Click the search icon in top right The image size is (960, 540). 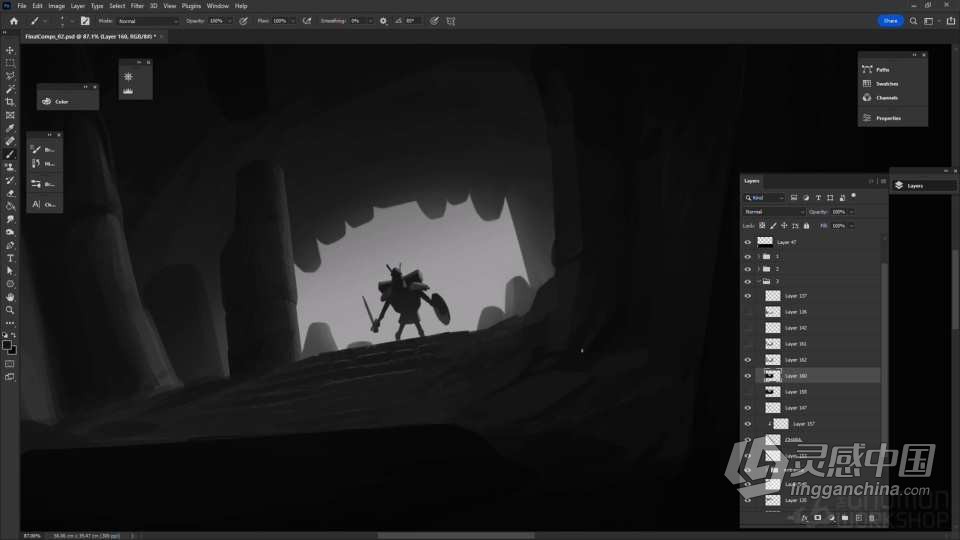913,21
